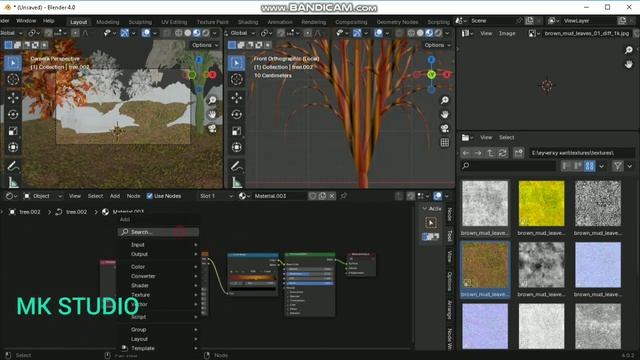Screen dimensions: 640x360
Task: Open the Image menu in Image Editor header
Action: [x=507, y=33]
